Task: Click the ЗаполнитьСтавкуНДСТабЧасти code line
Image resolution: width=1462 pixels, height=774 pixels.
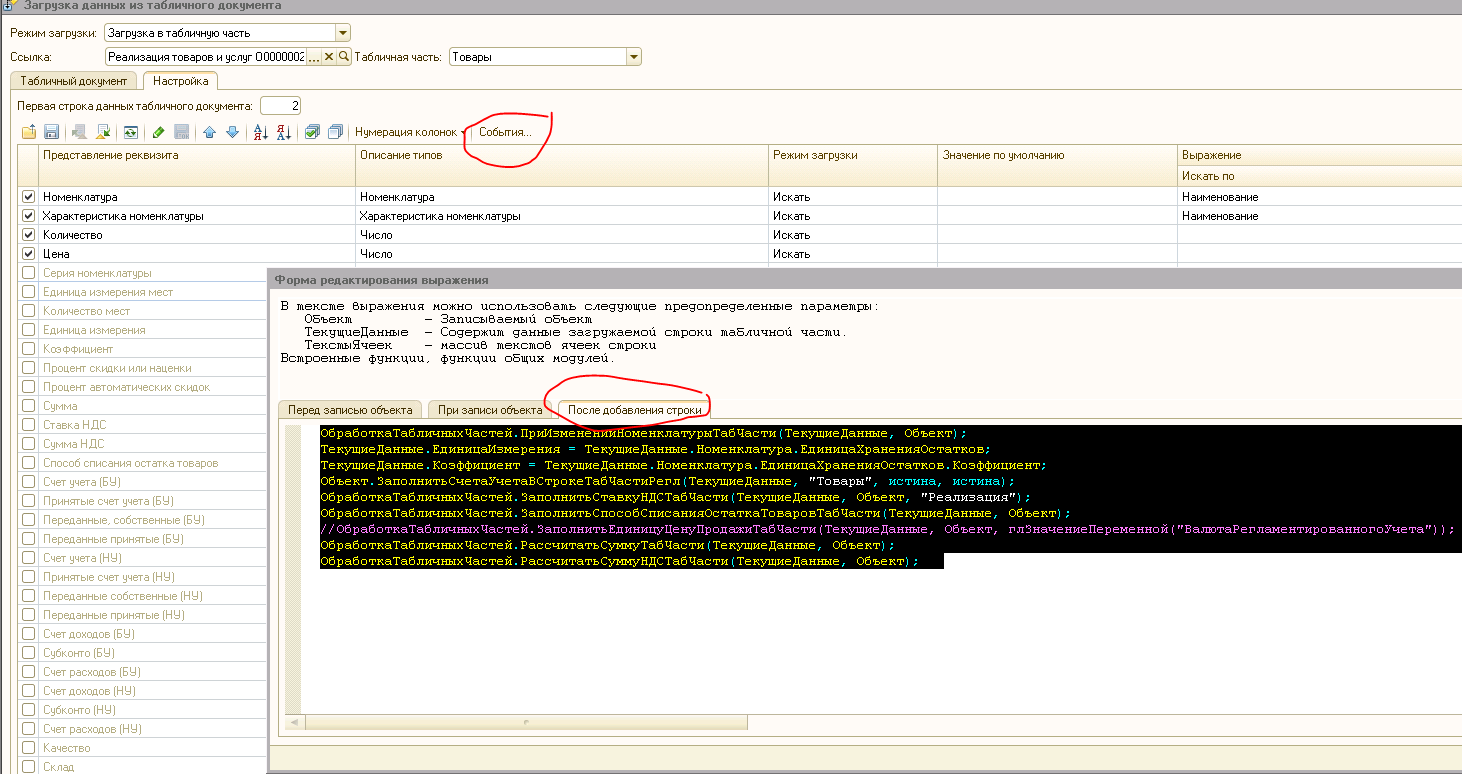Action: 675,497
